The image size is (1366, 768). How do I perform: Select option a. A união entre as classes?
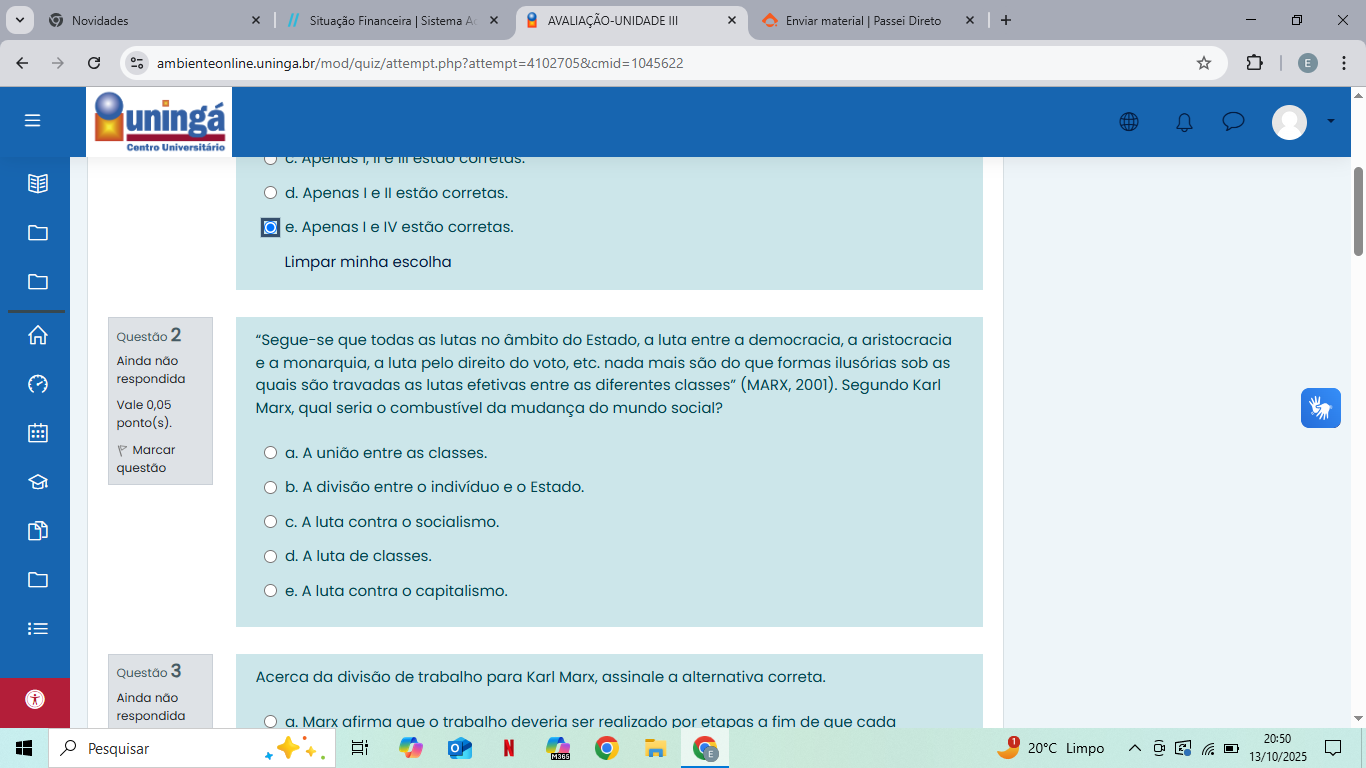click(x=270, y=453)
